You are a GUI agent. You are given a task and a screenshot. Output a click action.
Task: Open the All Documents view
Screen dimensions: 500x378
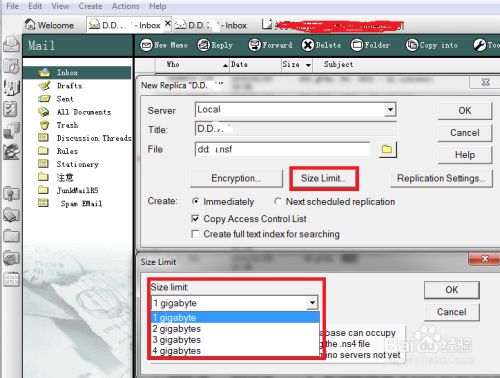pyautogui.click(x=83, y=112)
